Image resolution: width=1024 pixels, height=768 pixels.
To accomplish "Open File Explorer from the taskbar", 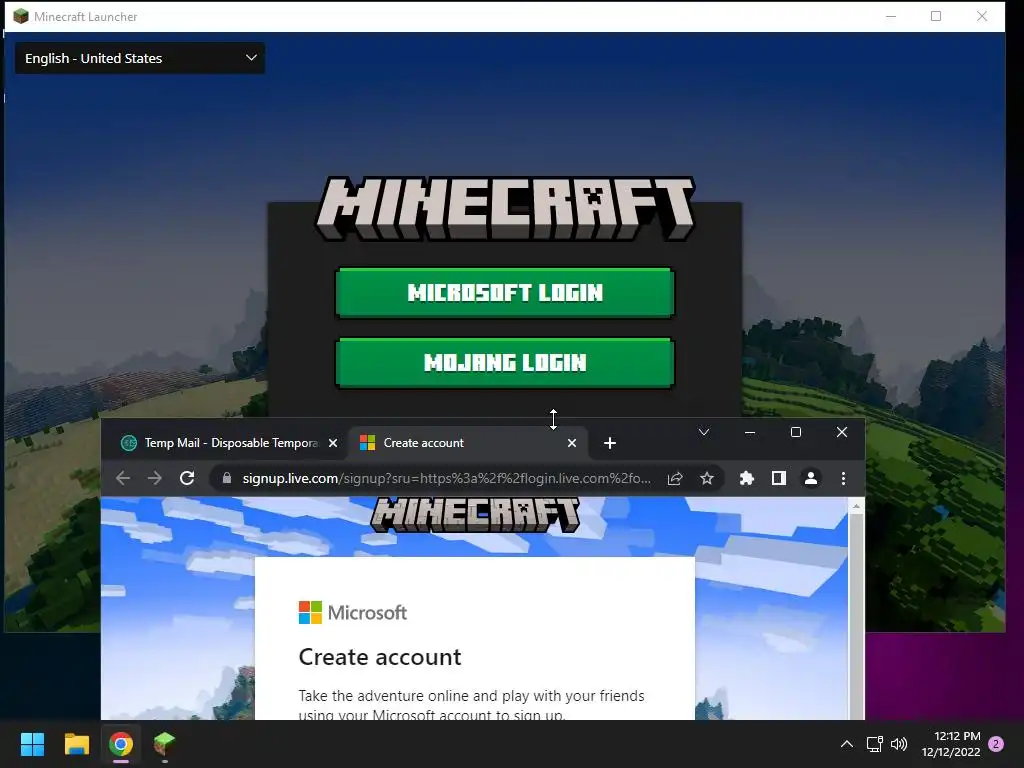I will tap(76, 744).
